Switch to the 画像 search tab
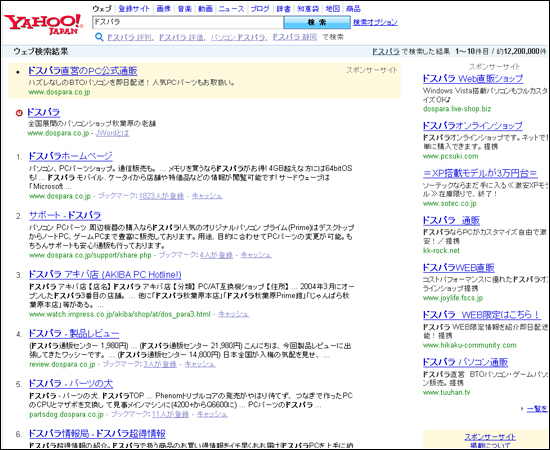The image size is (550, 450). 164,9
